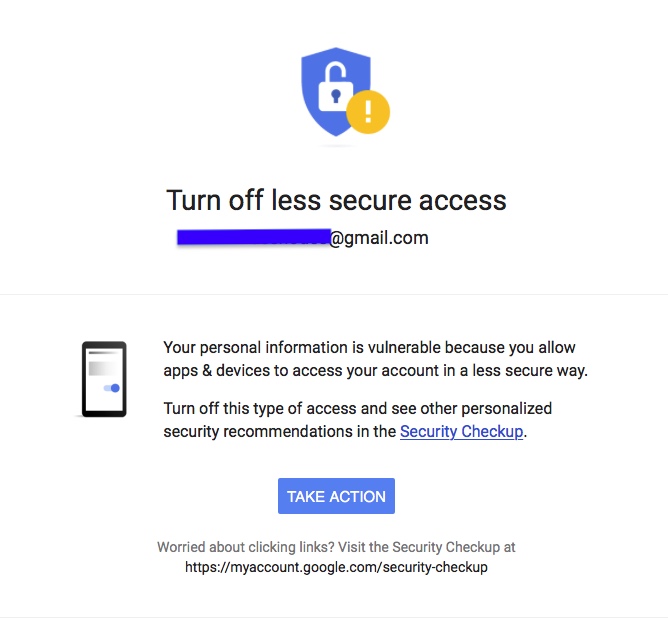Image resolution: width=668 pixels, height=618 pixels.
Task: Click the myaccount.google.com/security-checkup URL text
Action: (x=336, y=567)
